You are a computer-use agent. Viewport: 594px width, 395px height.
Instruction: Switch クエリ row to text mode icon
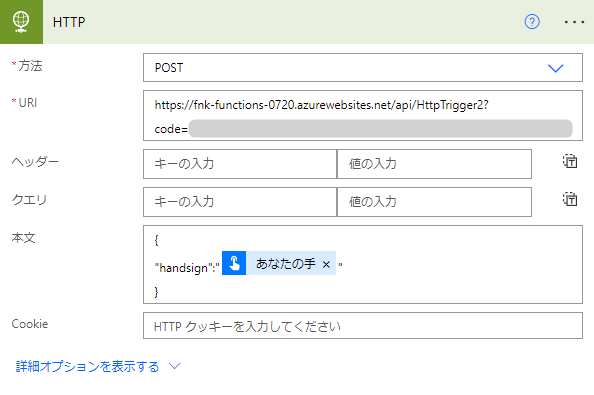click(x=570, y=199)
